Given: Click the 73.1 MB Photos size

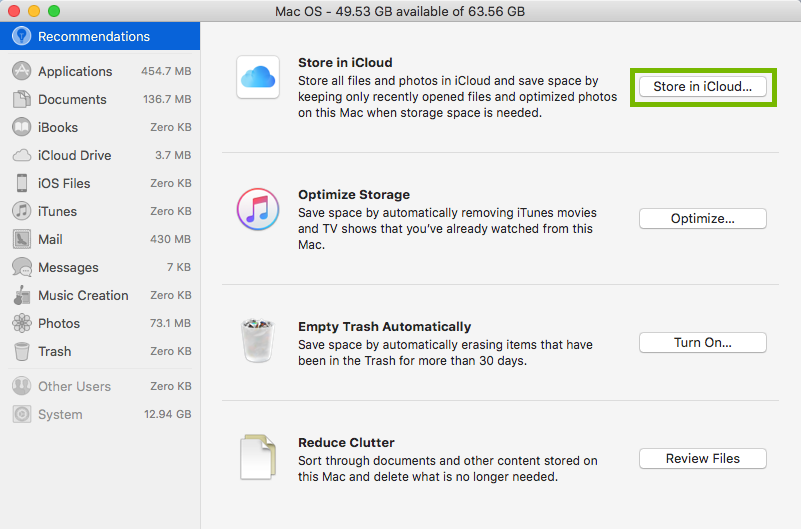Looking at the screenshot, I should coord(170,323).
